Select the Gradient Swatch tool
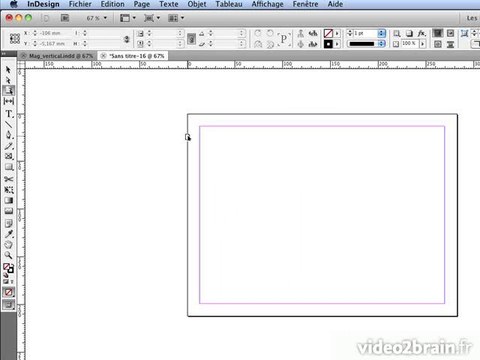Screen dimensions: 480x360 click(8, 200)
